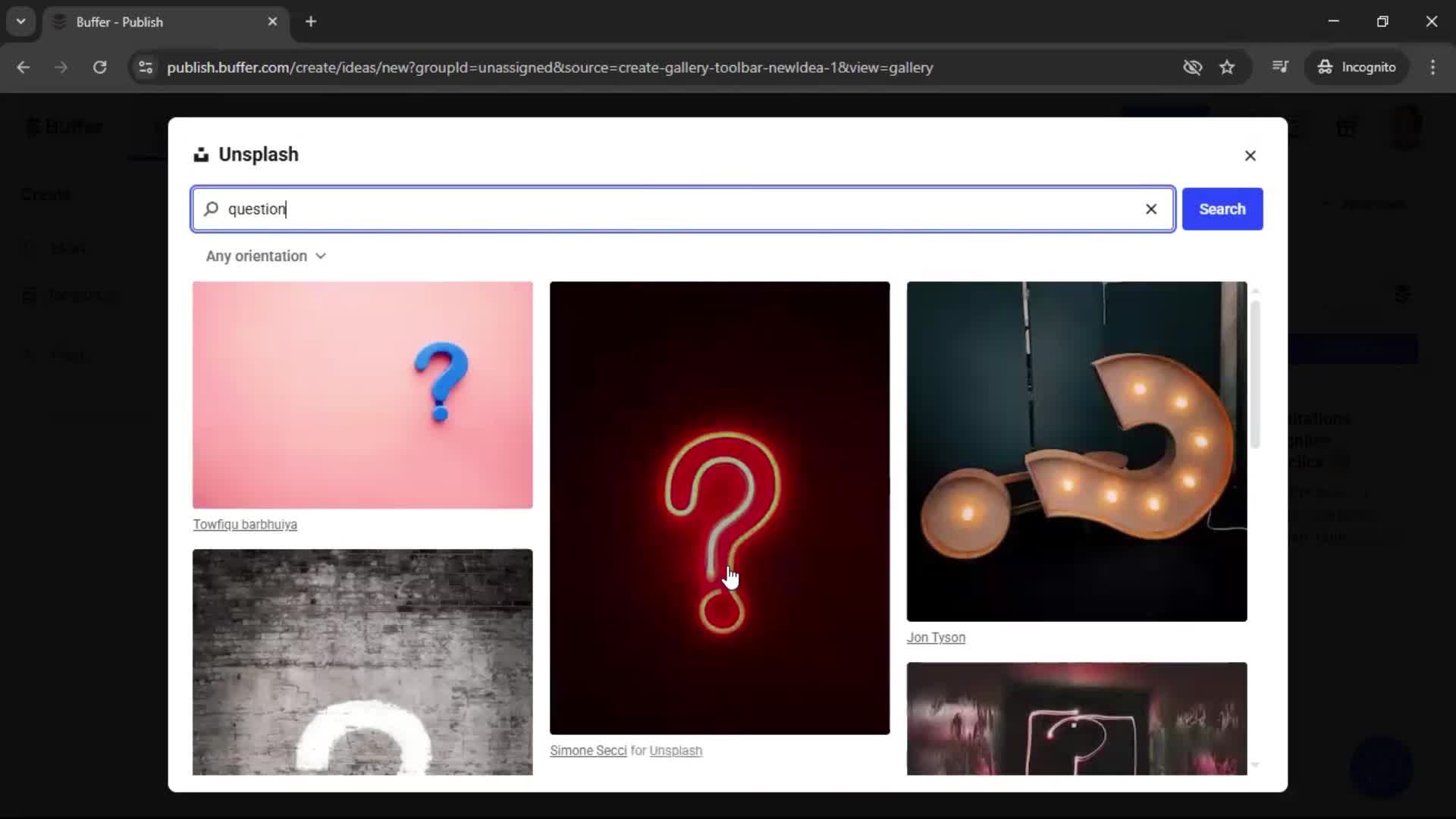
Task: Go back to the previous page
Action: pos(24,67)
